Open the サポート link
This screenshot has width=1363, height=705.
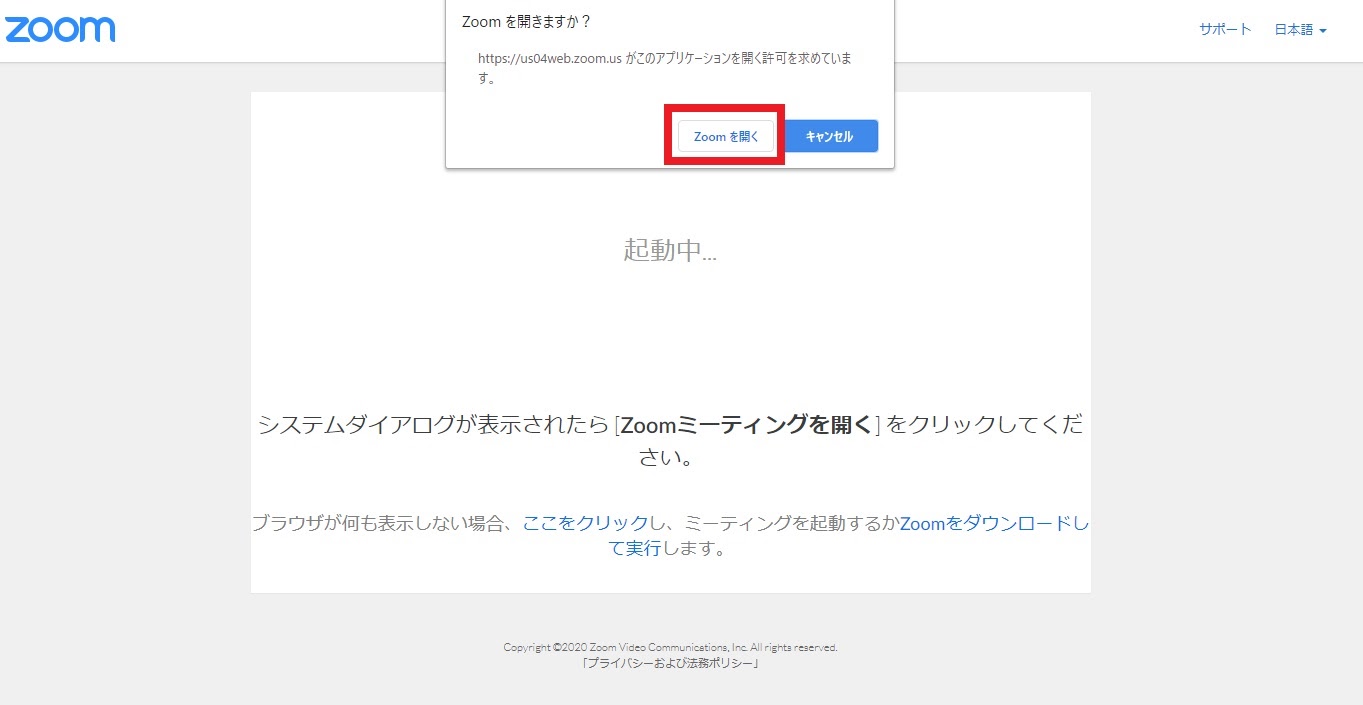(x=1225, y=29)
